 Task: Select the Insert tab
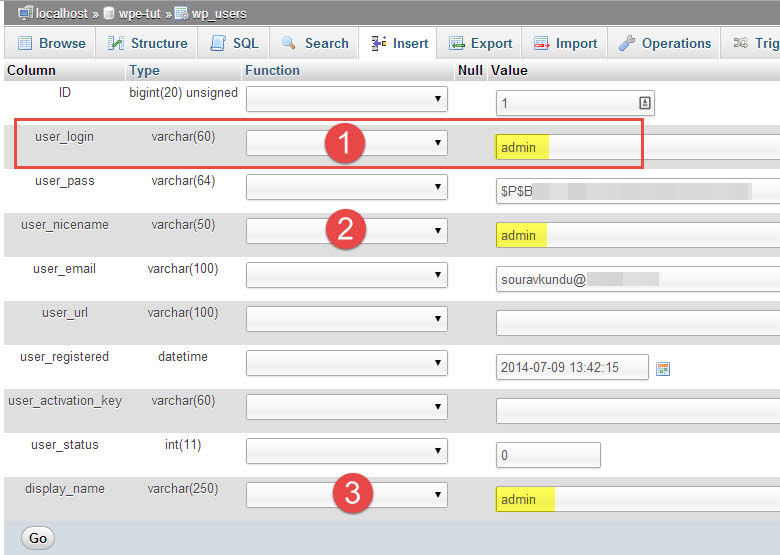pos(399,43)
